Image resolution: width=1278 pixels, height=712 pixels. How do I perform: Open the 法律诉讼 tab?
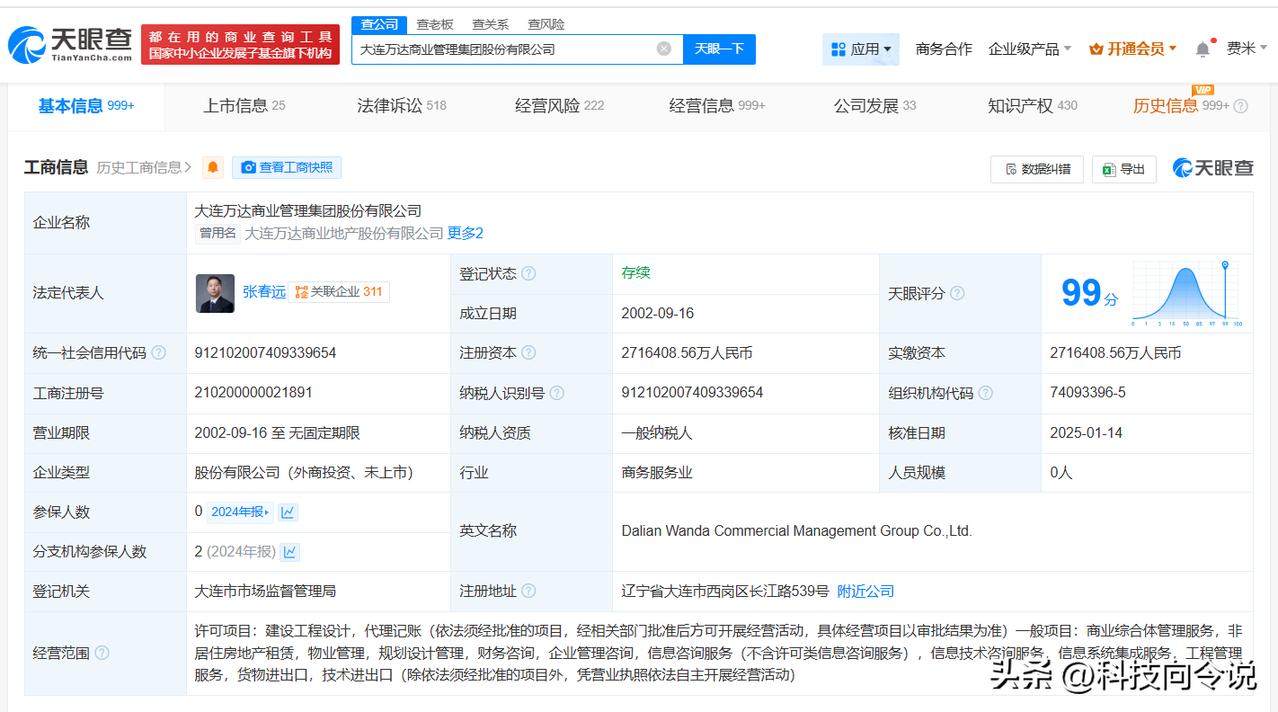pyautogui.click(x=402, y=106)
